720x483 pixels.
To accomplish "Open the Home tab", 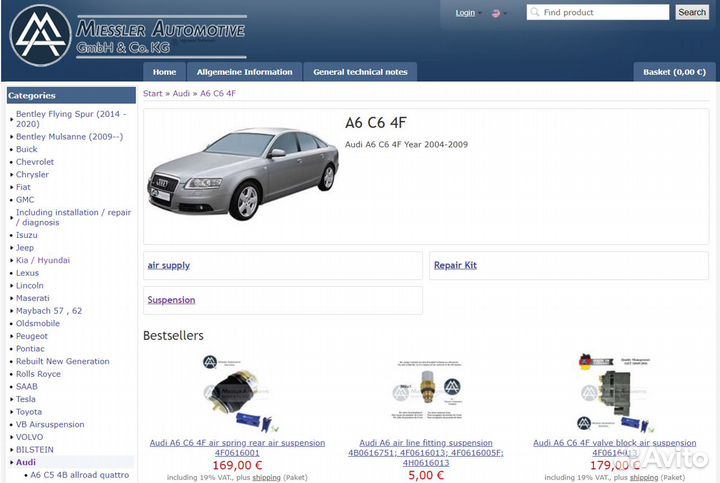I will 164,72.
